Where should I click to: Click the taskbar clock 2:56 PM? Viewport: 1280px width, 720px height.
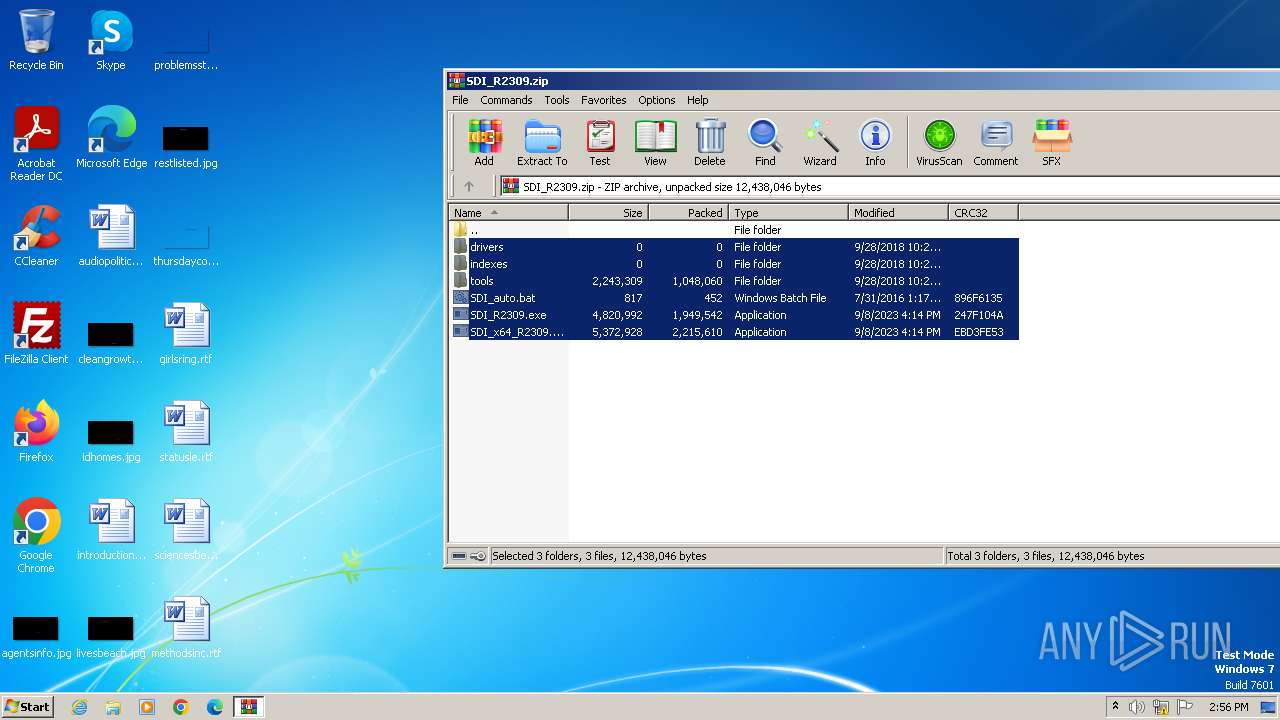coord(1228,707)
